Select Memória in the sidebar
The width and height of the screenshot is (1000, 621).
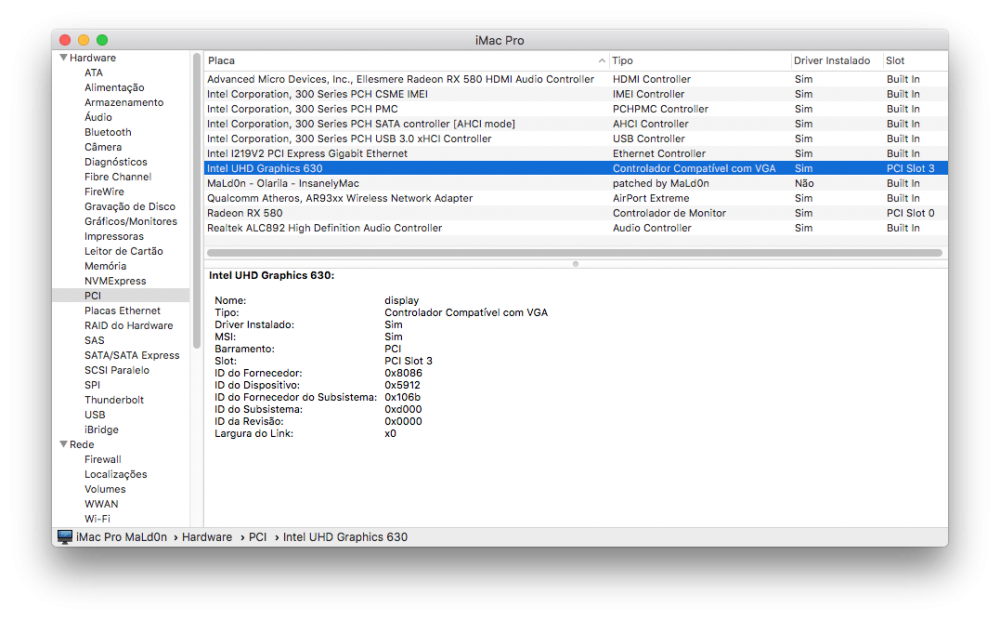tap(105, 266)
